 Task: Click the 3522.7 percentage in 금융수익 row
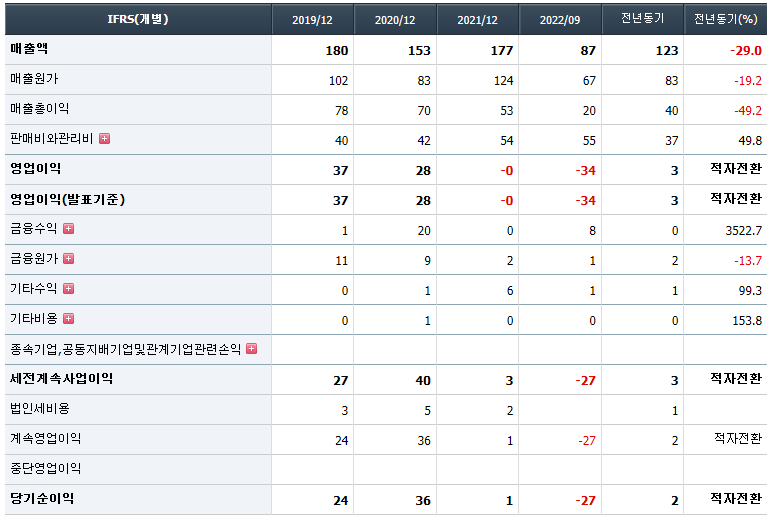tap(743, 231)
